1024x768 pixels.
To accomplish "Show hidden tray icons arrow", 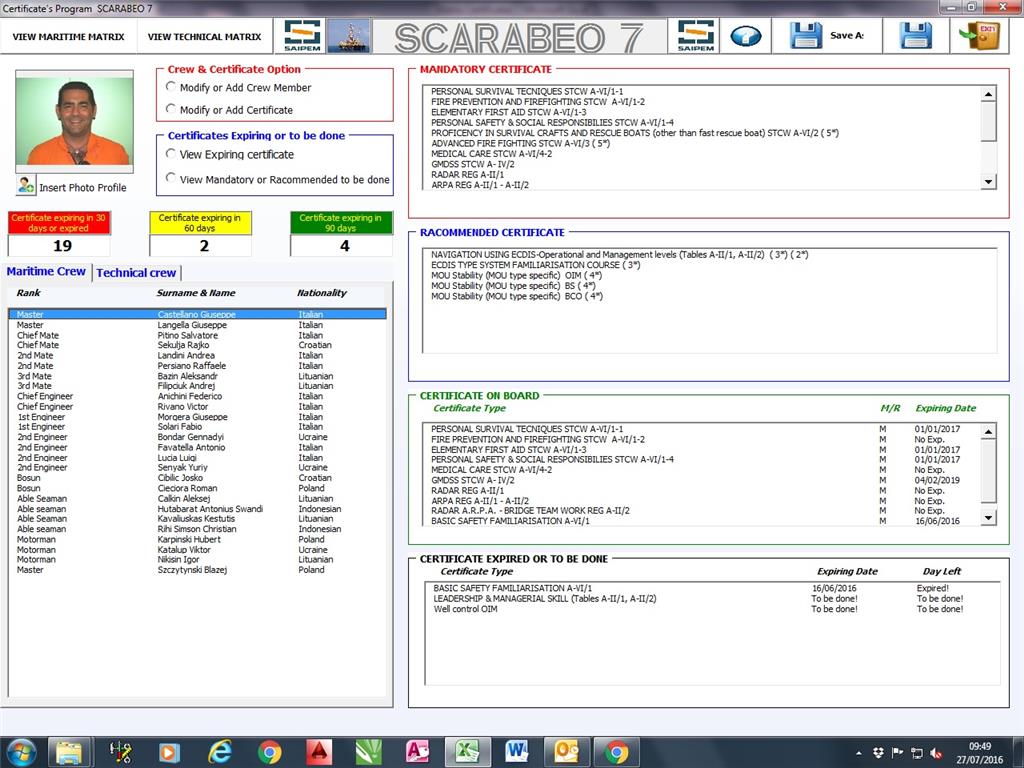I will point(859,753).
